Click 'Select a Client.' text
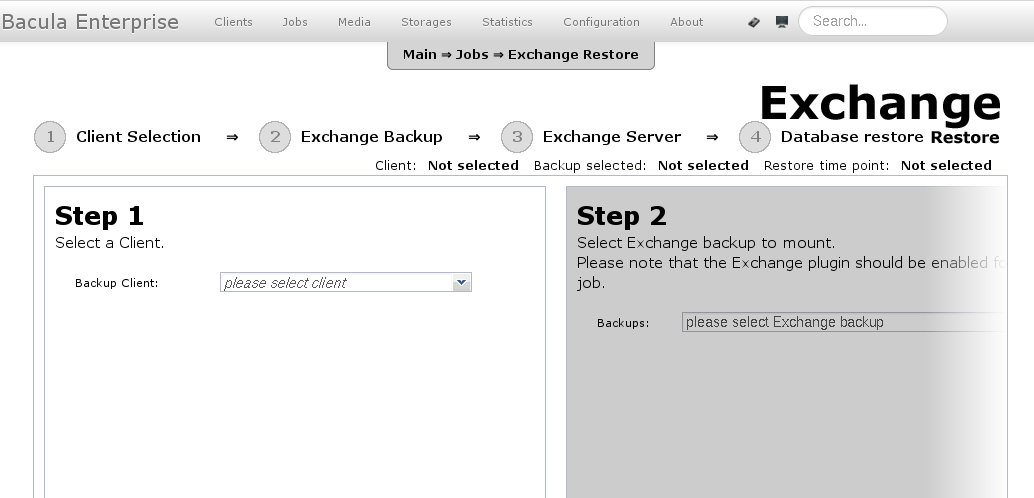The image size is (1034, 498). pyautogui.click(x=109, y=243)
